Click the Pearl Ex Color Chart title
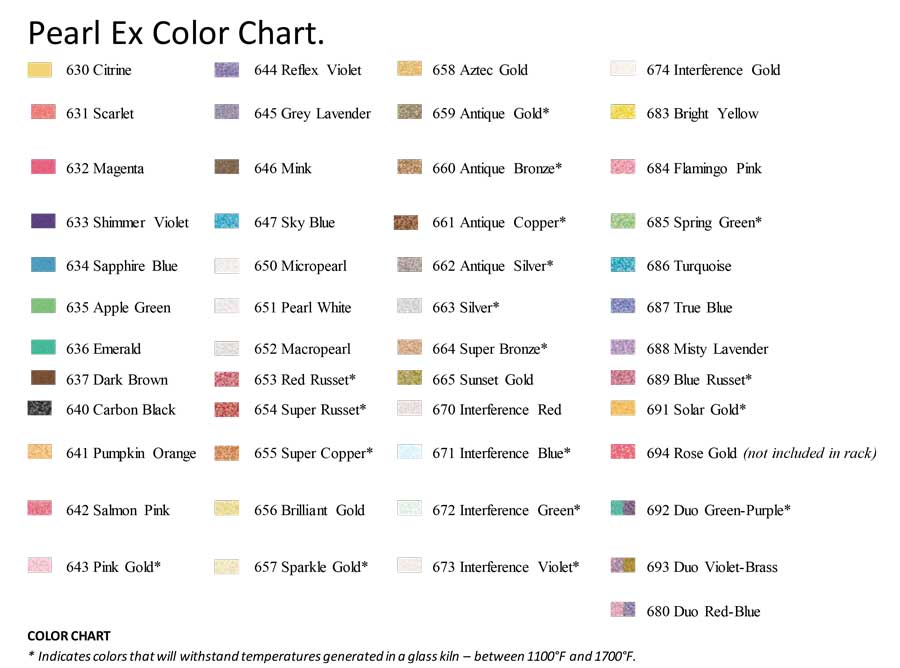The image size is (900, 668). click(176, 33)
